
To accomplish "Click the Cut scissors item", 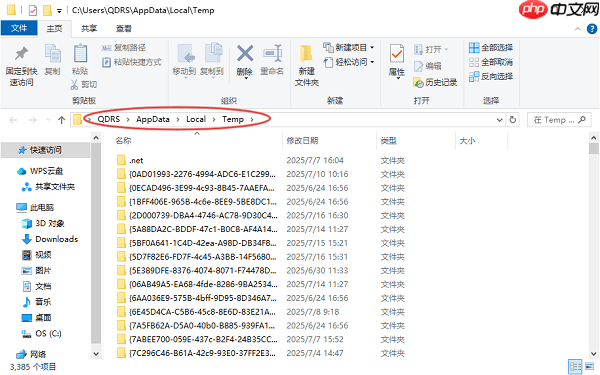I will tap(83, 84).
